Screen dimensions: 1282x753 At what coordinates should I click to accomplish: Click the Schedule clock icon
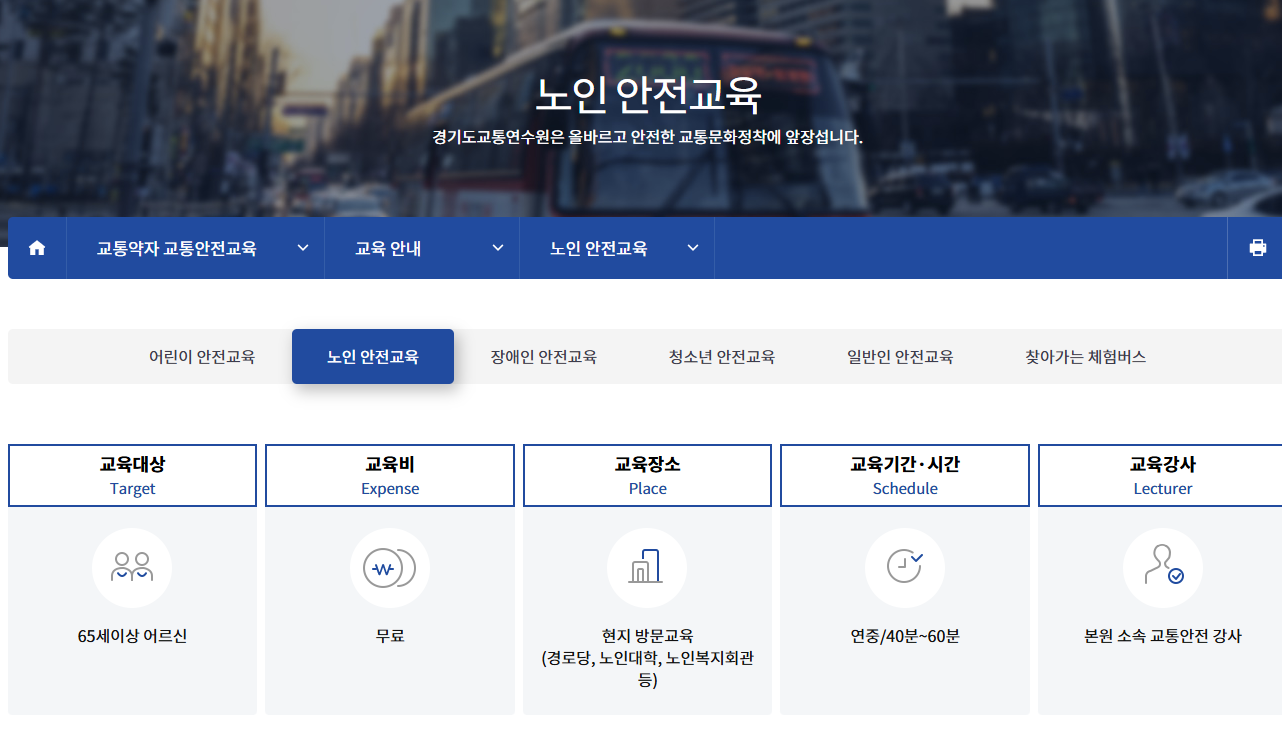905,568
